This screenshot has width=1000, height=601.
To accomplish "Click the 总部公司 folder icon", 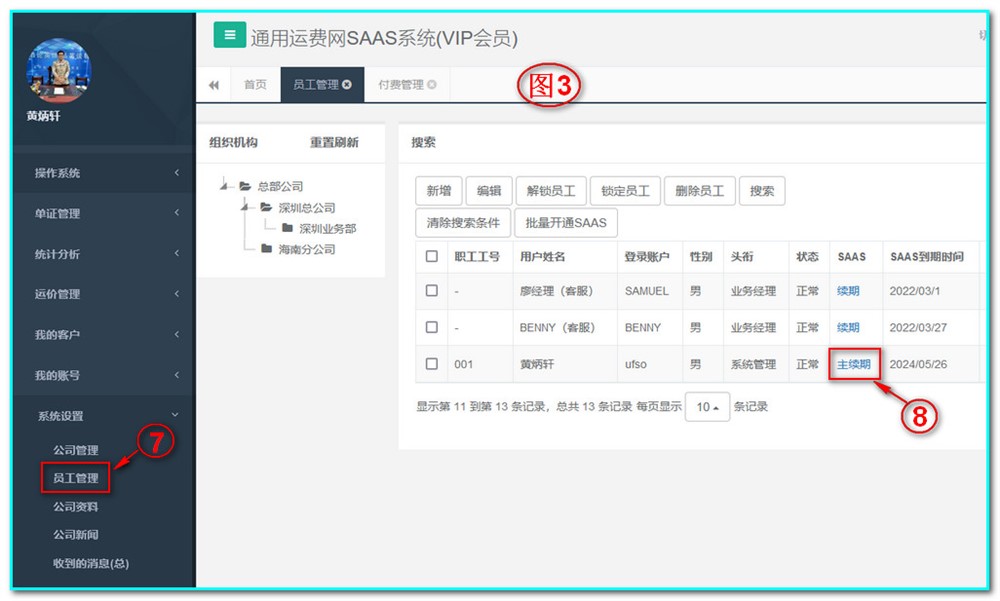I will pyautogui.click(x=245, y=186).
